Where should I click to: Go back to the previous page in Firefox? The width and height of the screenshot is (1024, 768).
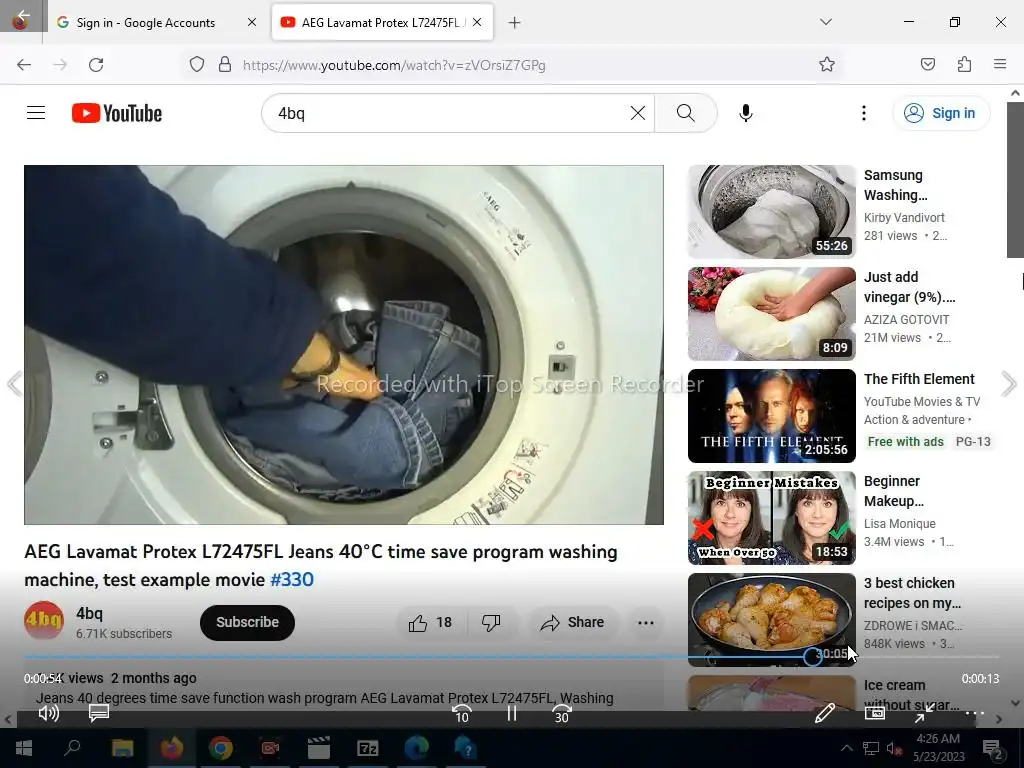(x=24, y=65)
